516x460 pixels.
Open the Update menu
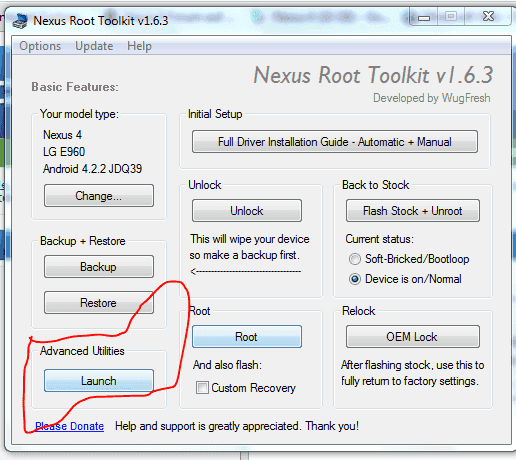(94, 46)
